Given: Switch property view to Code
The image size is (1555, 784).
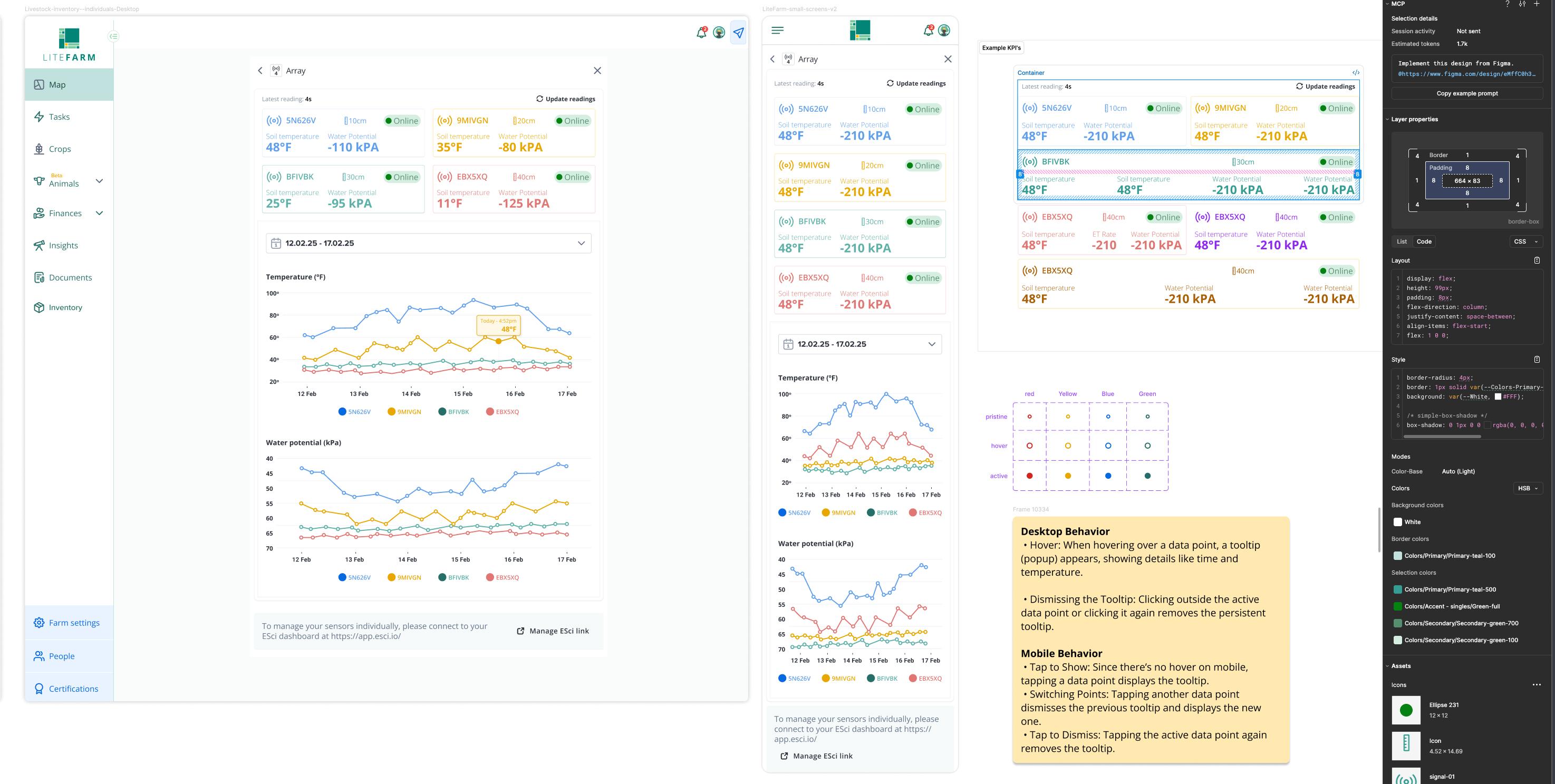Looking at the screenshot, I should point(1424,241).
